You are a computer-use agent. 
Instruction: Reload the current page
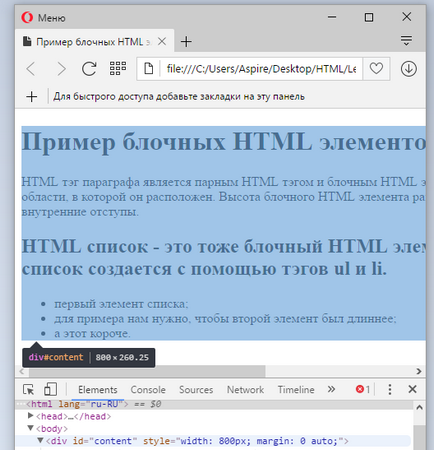pyautogui.click(x=89, y=69)
